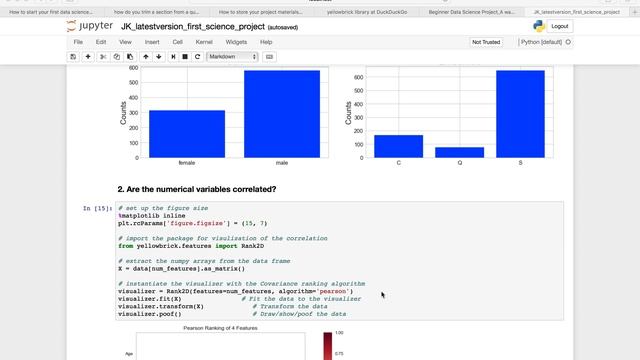Click the Q bar in the embarked chart
640x360 pixels.
(460, 152)
